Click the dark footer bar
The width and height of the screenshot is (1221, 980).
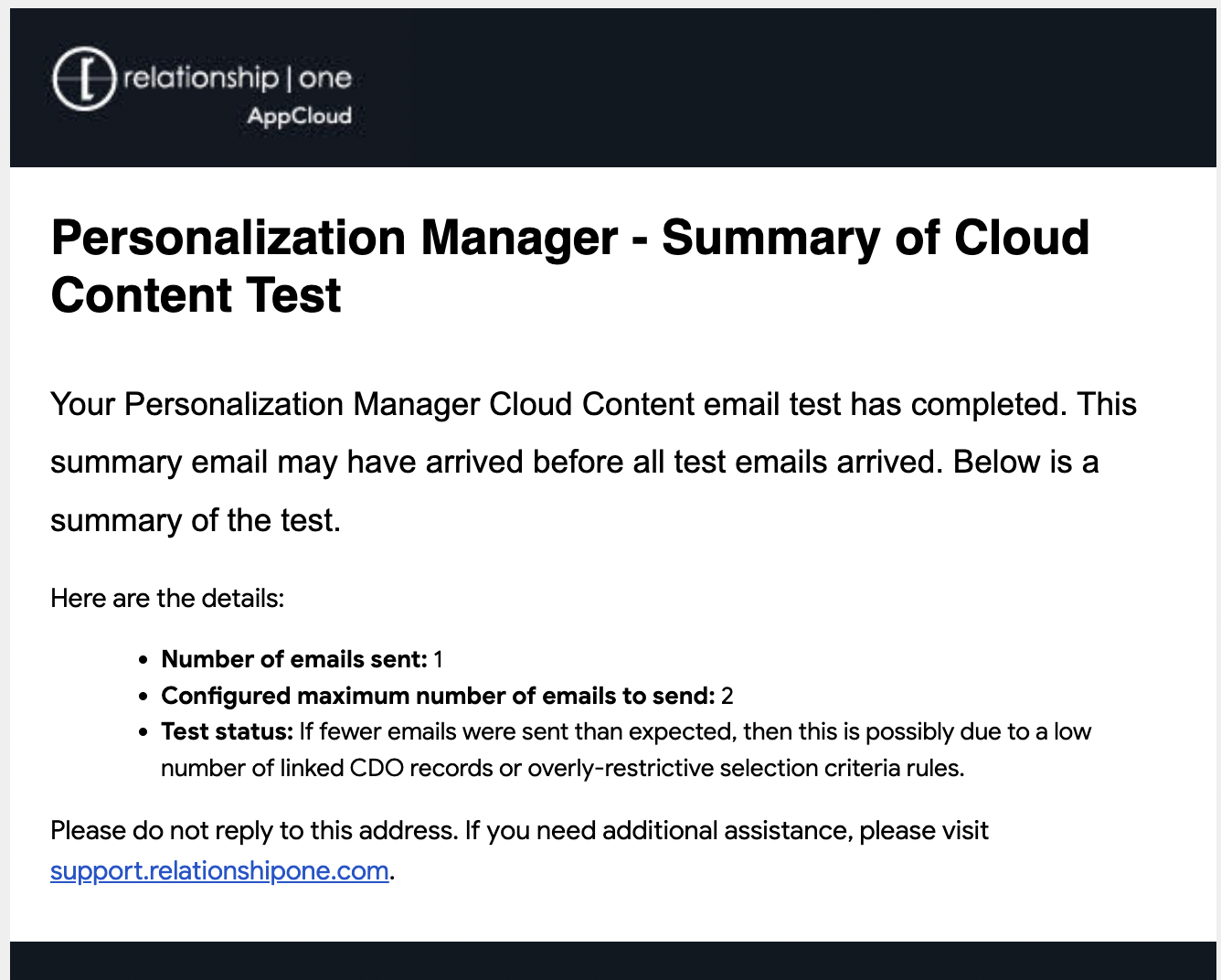click(x=612, y=961)
